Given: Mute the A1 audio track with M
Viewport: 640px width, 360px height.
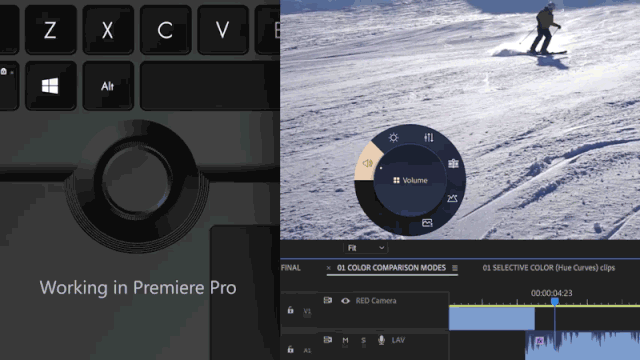Looking at the screenshot, I should pyautogui.click(x=345, y=340).
